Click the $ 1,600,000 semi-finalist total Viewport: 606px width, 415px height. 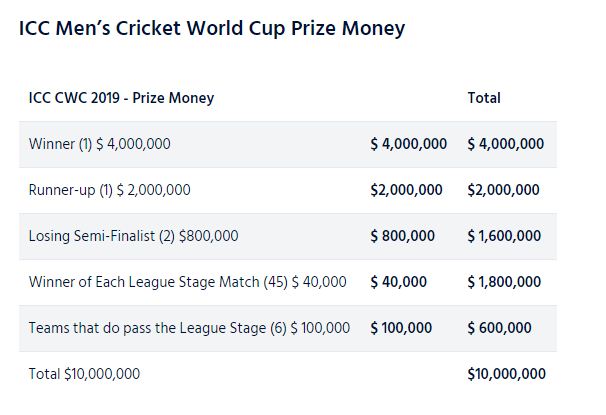click(x=504, y=236)
